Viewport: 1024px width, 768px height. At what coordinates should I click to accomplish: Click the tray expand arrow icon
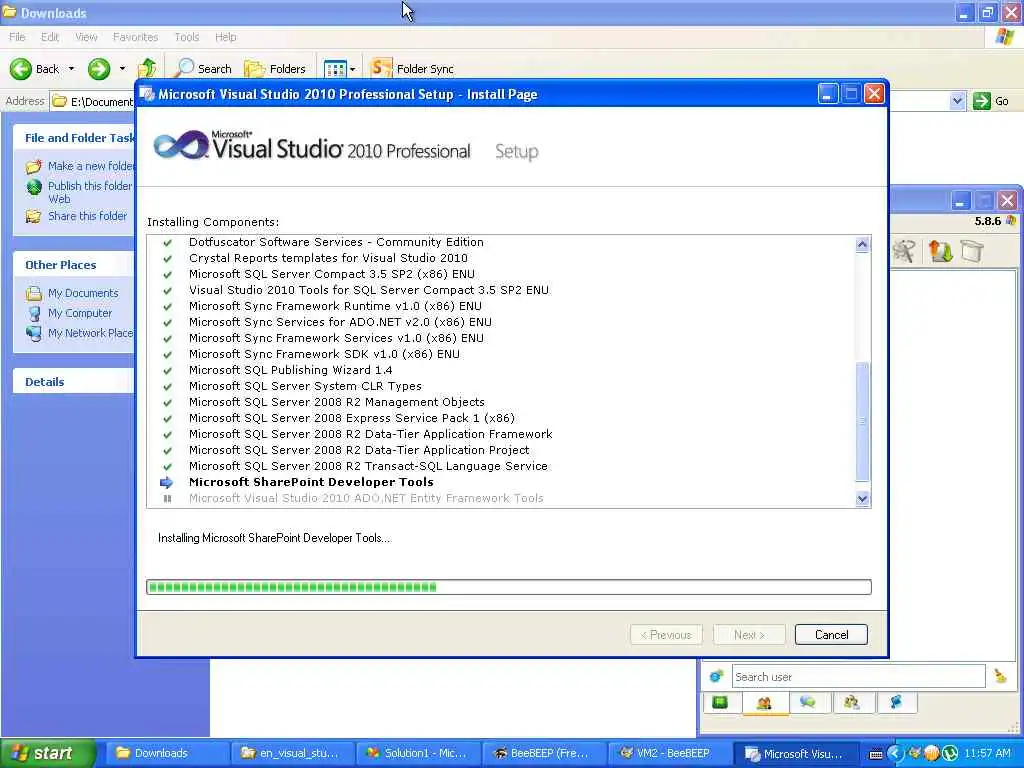tap(895, 754)
